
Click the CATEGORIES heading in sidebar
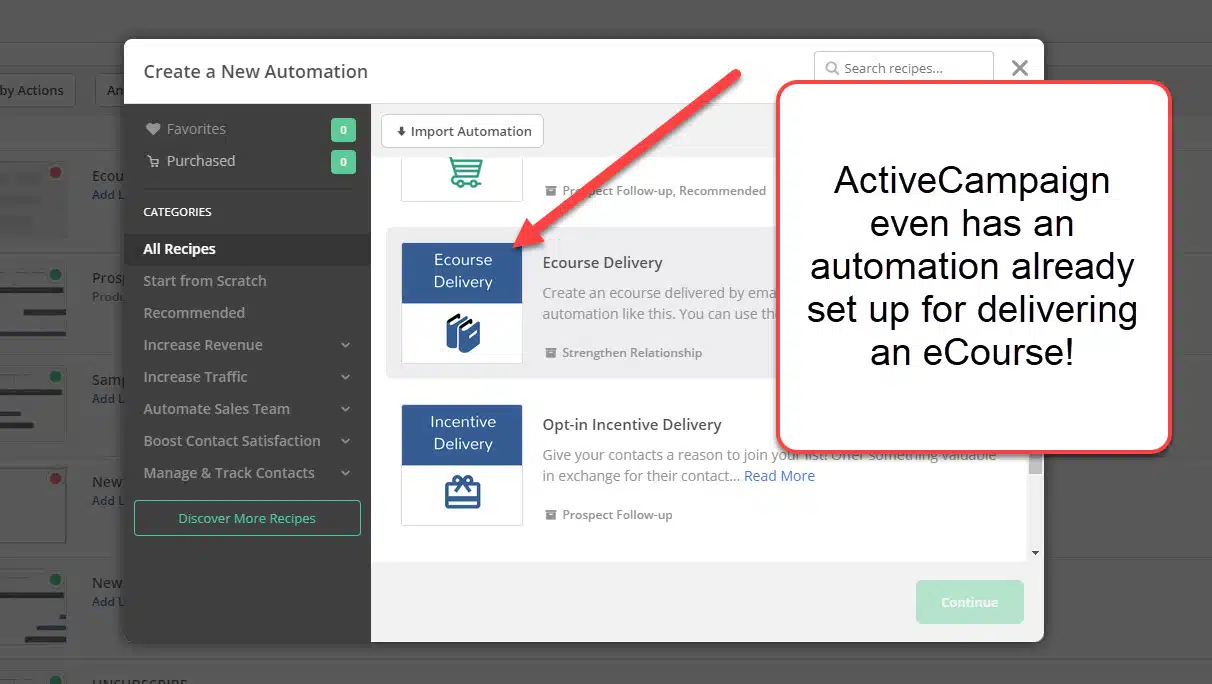(177, 212)
